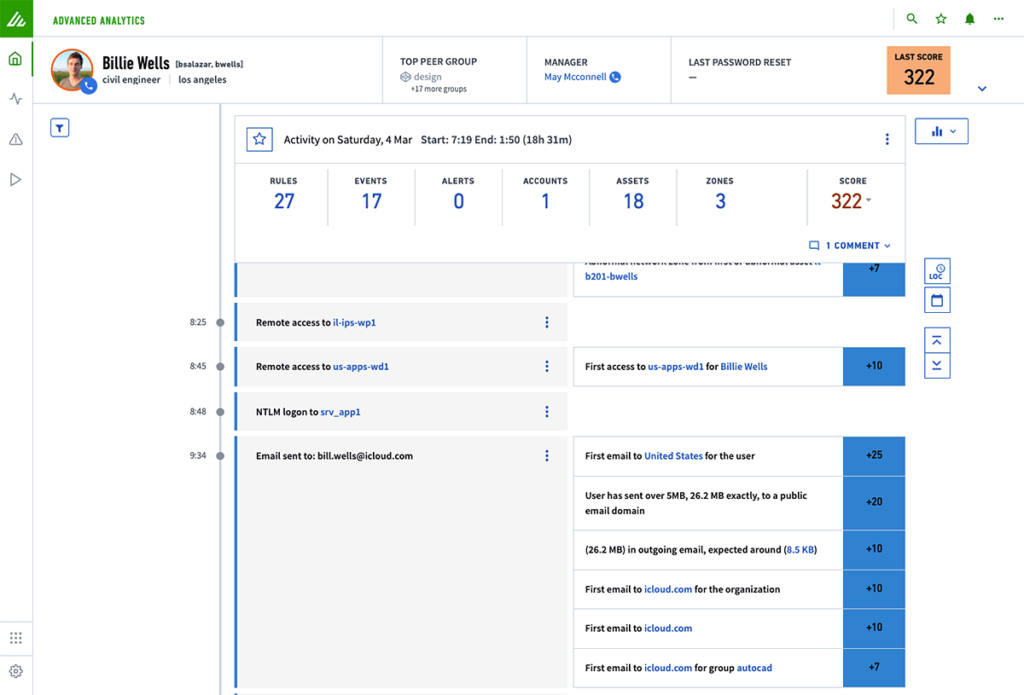Expand the 1 Comment dropdown

[x=849, y=245]
